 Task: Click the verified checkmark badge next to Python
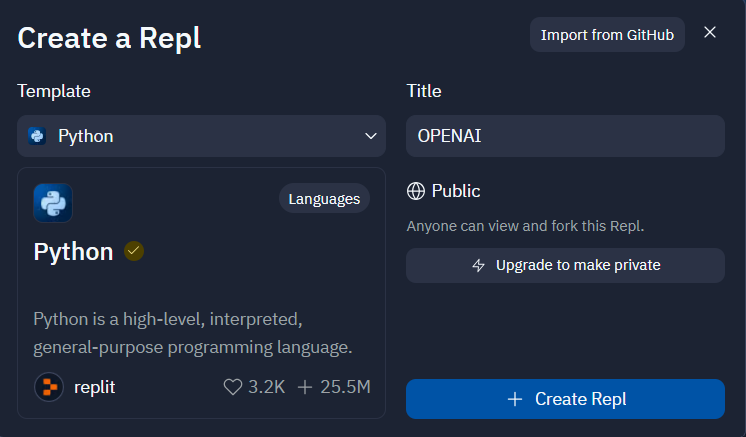point(134,251)
